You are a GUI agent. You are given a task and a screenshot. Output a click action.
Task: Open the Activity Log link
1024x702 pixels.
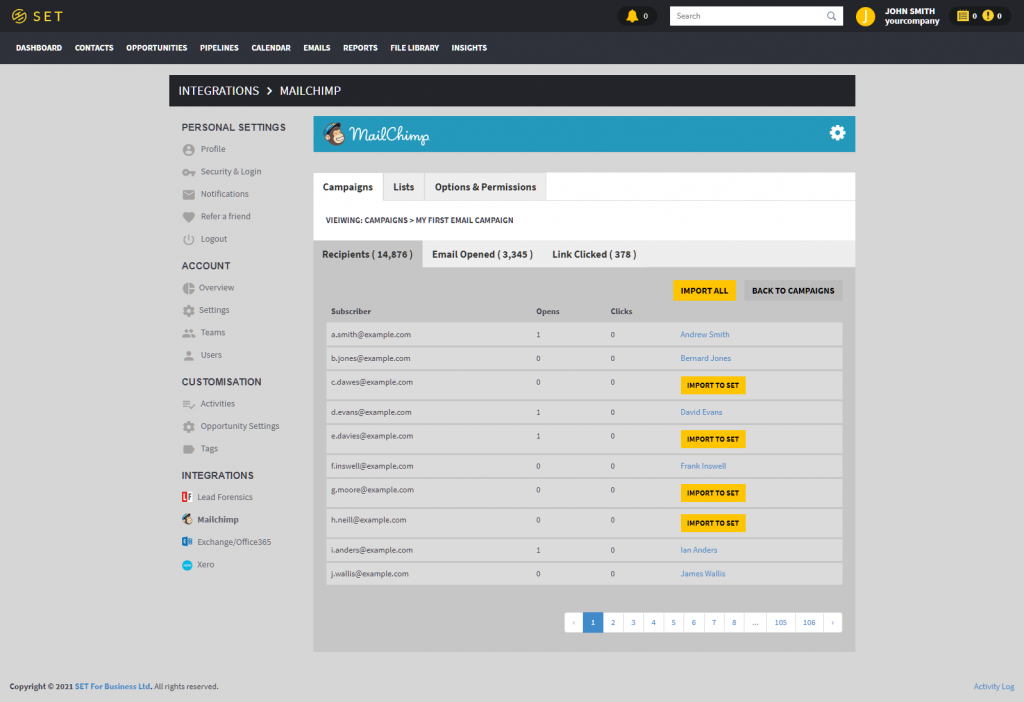993,686
